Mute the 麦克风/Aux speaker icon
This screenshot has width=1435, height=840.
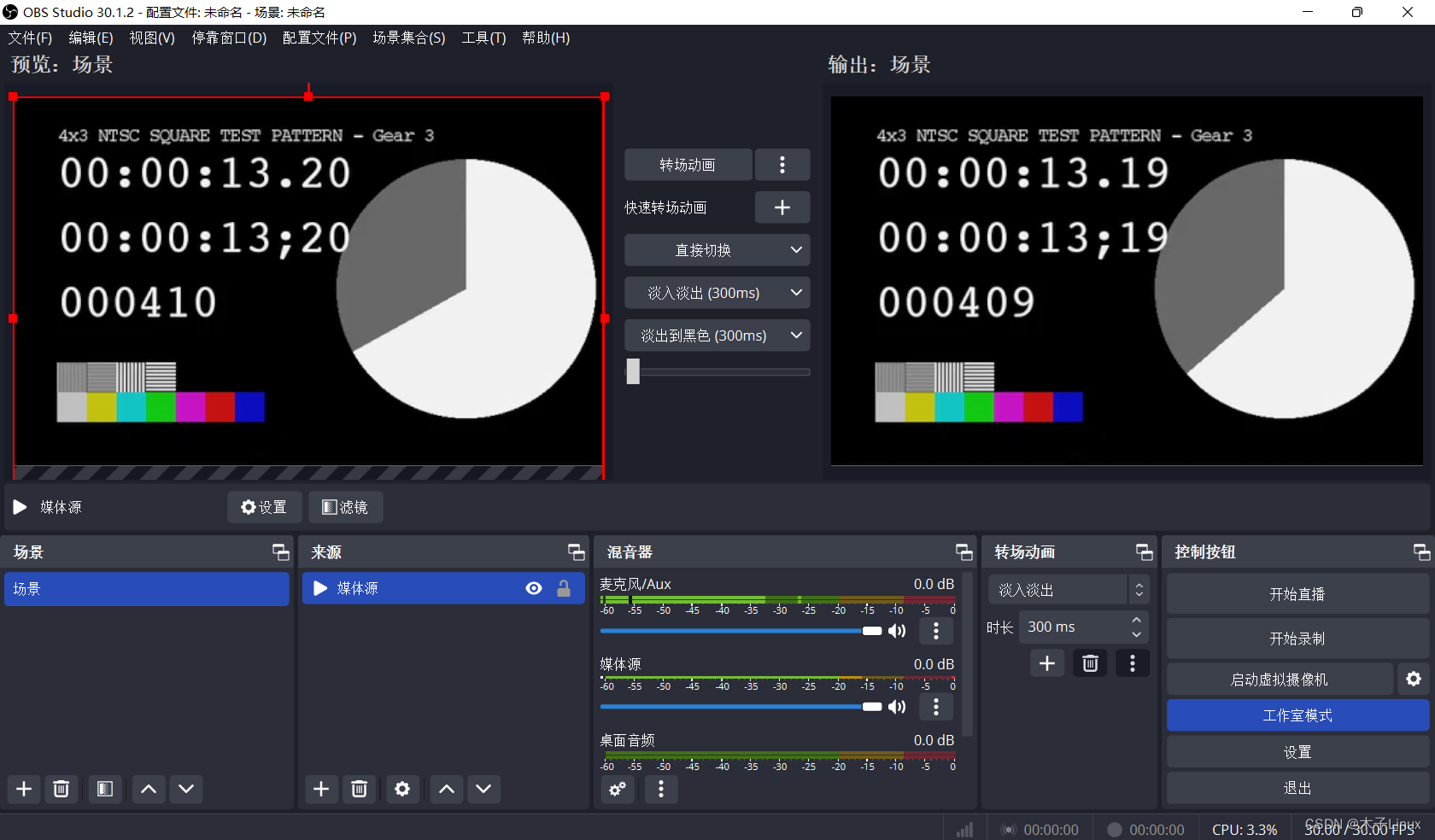pyautogui.click(x=897, y=631)
